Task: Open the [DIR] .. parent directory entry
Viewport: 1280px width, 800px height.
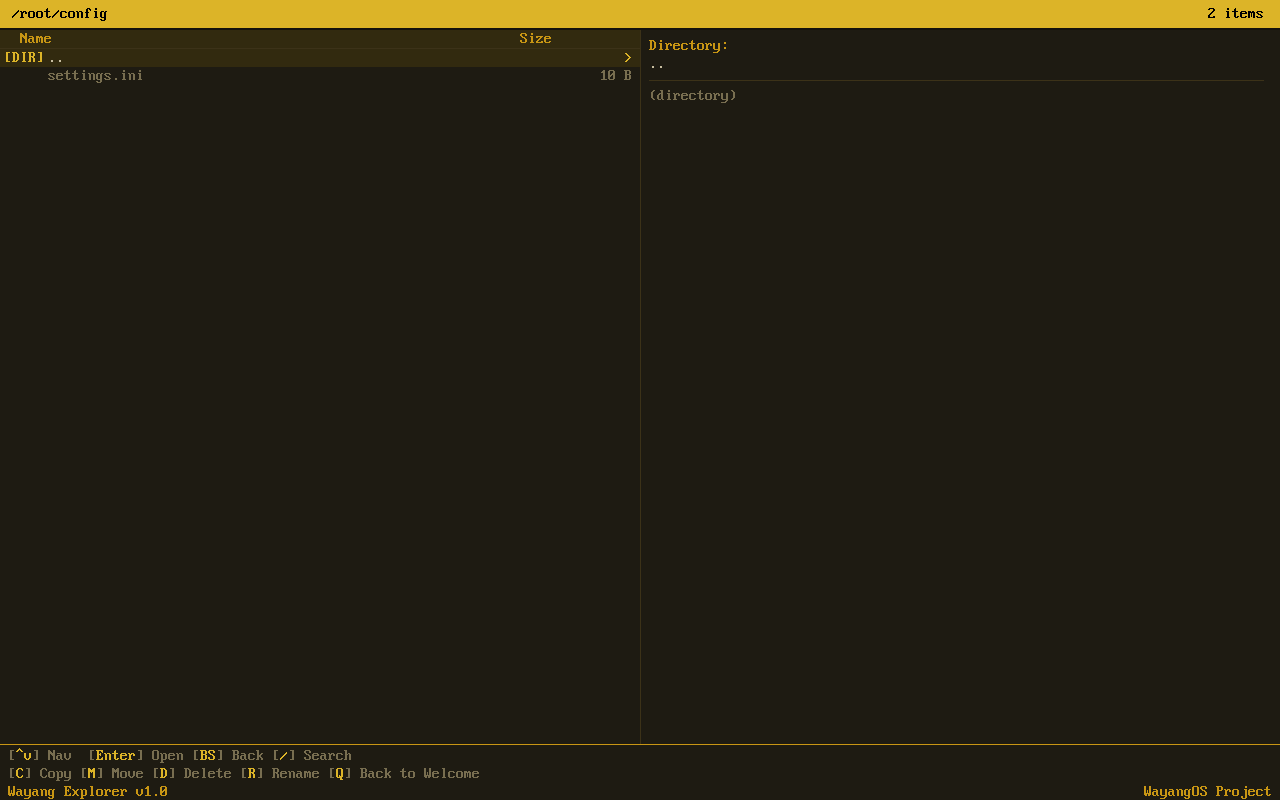Action: (33, 57)
